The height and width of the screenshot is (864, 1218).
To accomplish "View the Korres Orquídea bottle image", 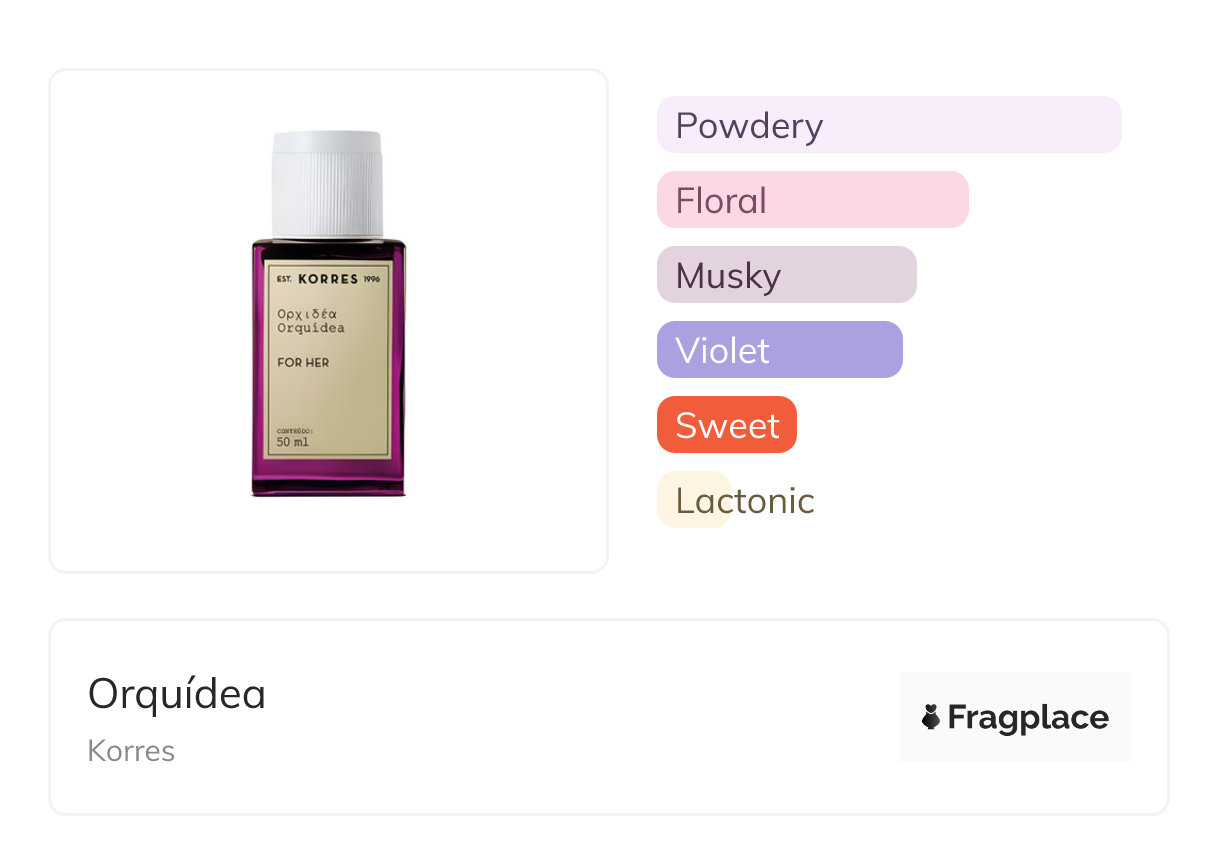I will [x=328, y=313].
